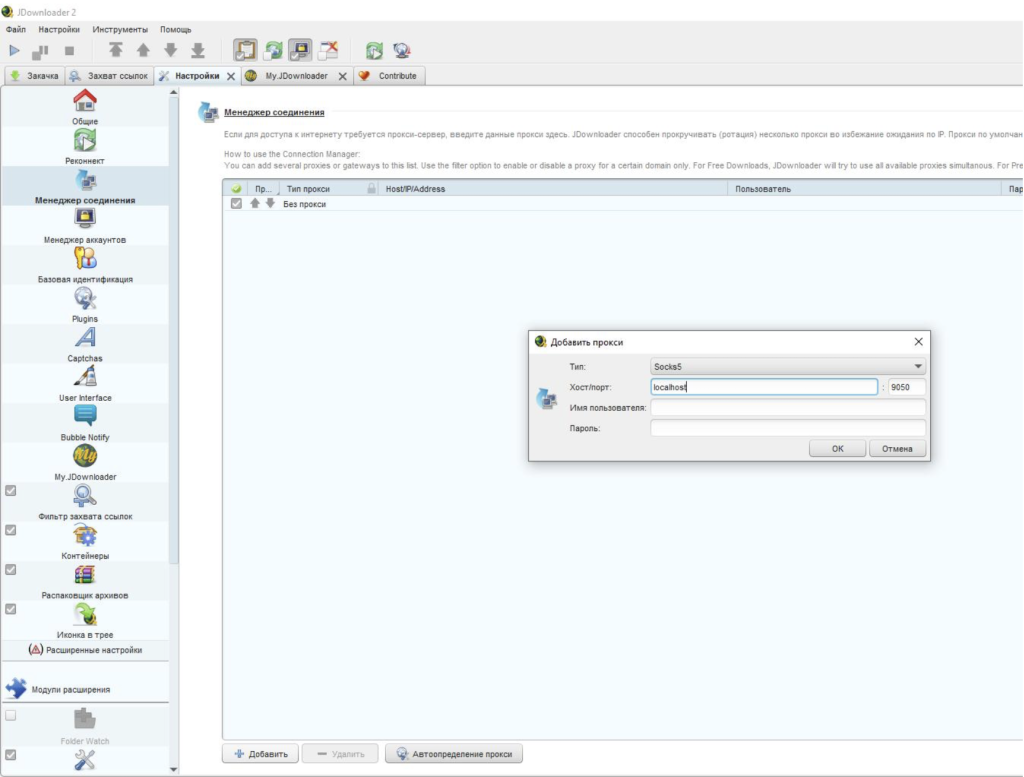The image size is (1024, 777).
Task: Open Folder Watch extension settings
Action: [x=85, y=727]
